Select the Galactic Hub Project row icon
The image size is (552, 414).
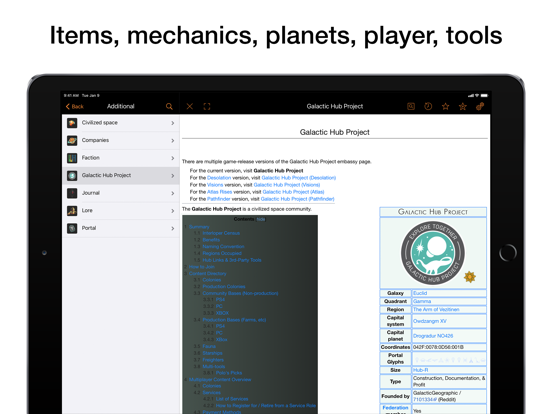pos(72,176)
